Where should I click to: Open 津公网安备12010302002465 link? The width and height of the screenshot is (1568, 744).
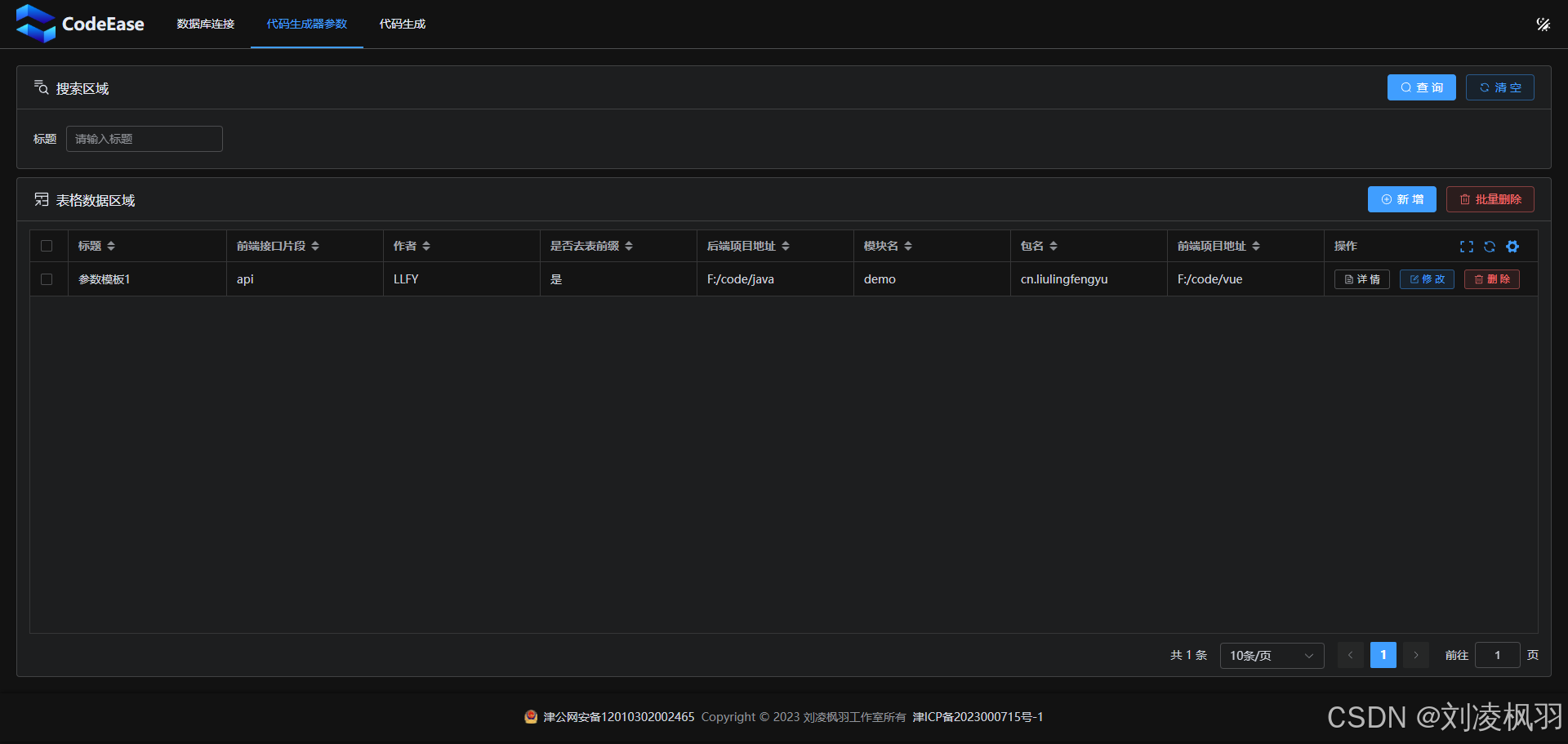click(619, 717)
